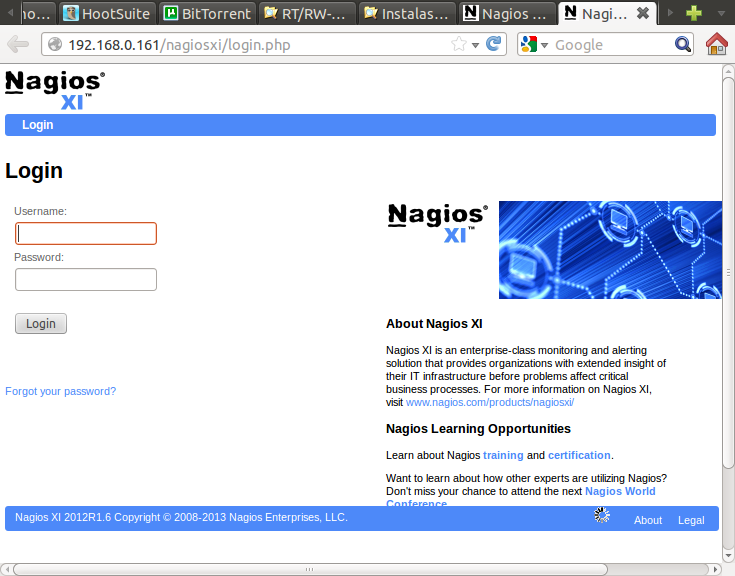Click Legal in the footer

pos(691,520)
